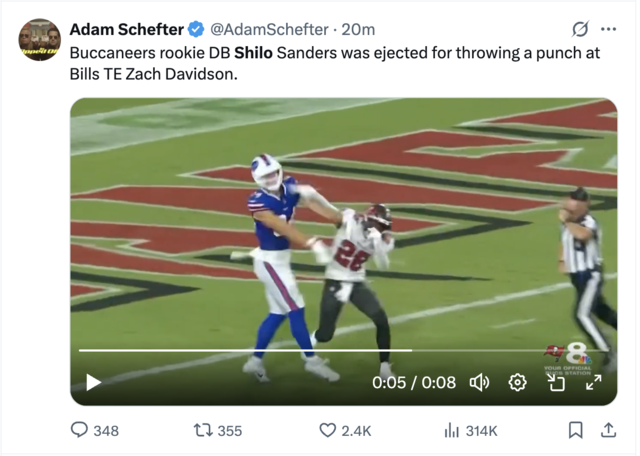
Task: Repost the tweet via retweet icon
Action: 202,430
